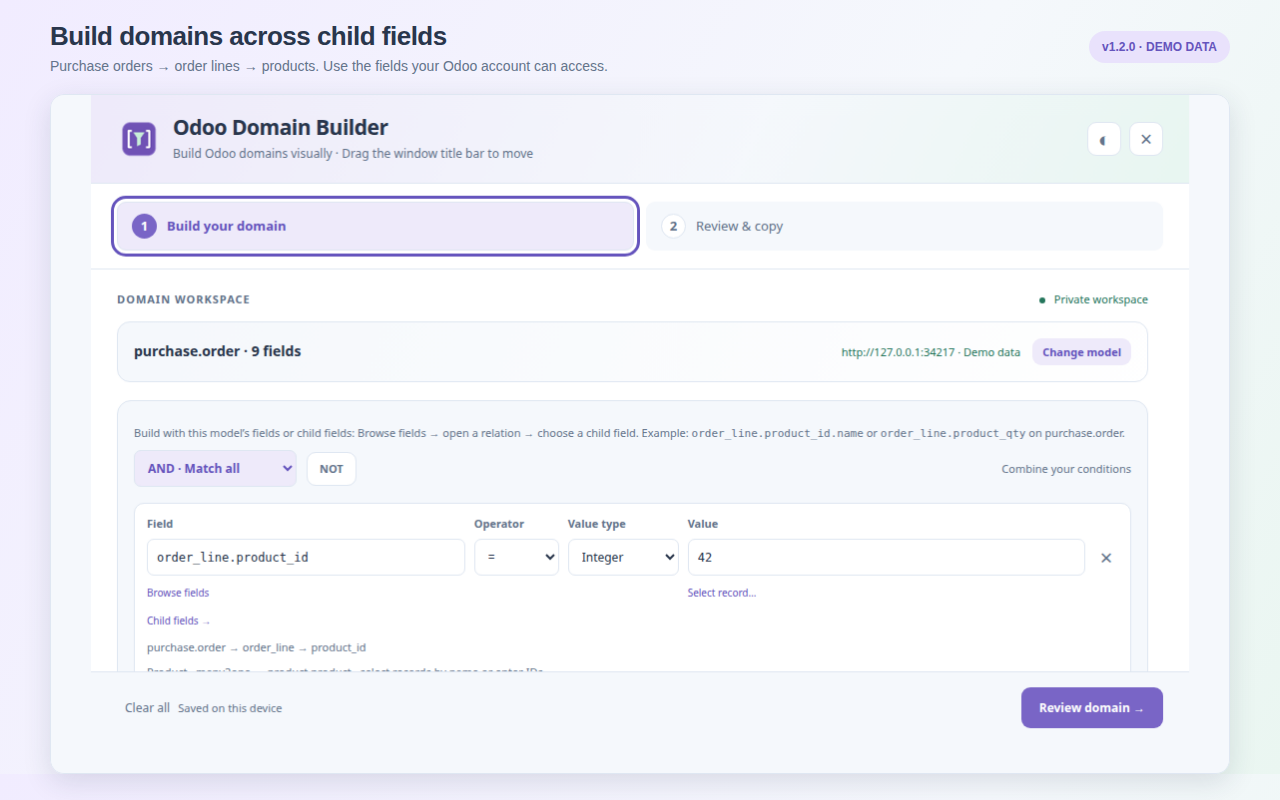The image size is (1280, 800).
Task: Switch to Review & copy step
Action: point(904,226)
